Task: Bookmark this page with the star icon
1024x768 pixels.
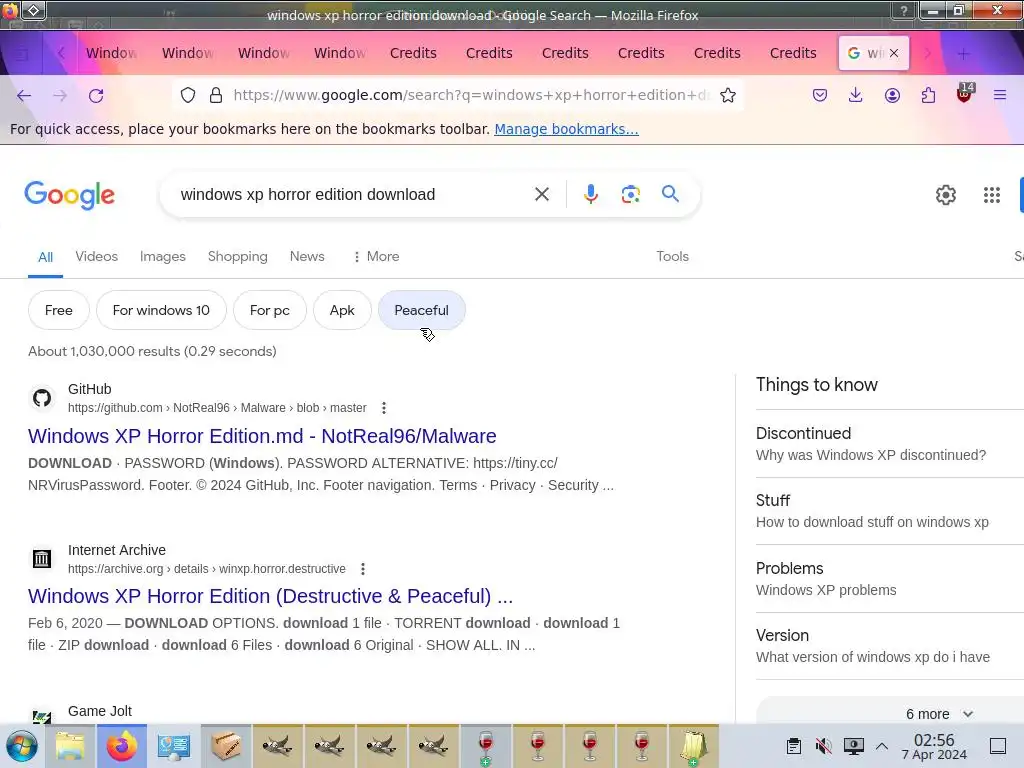Action: (728, 95)
